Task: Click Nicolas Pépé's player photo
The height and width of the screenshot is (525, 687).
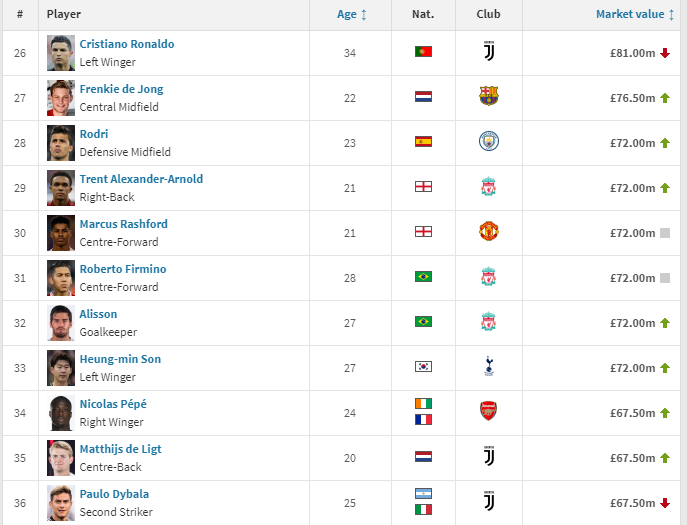Action: 60,412
